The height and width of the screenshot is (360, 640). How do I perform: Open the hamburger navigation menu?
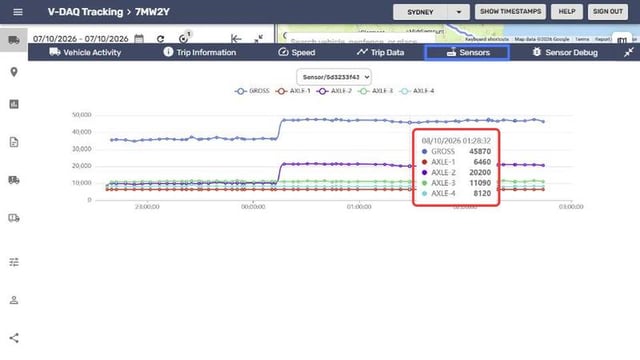[18, 12]
